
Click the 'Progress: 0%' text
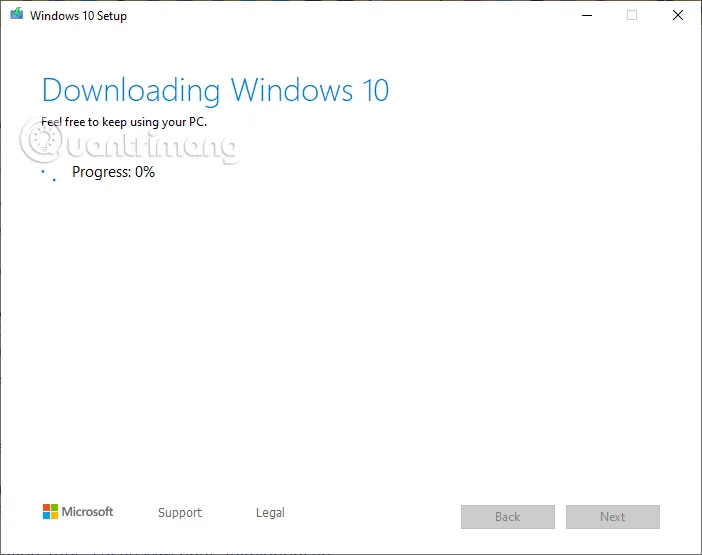click(113, 172)
